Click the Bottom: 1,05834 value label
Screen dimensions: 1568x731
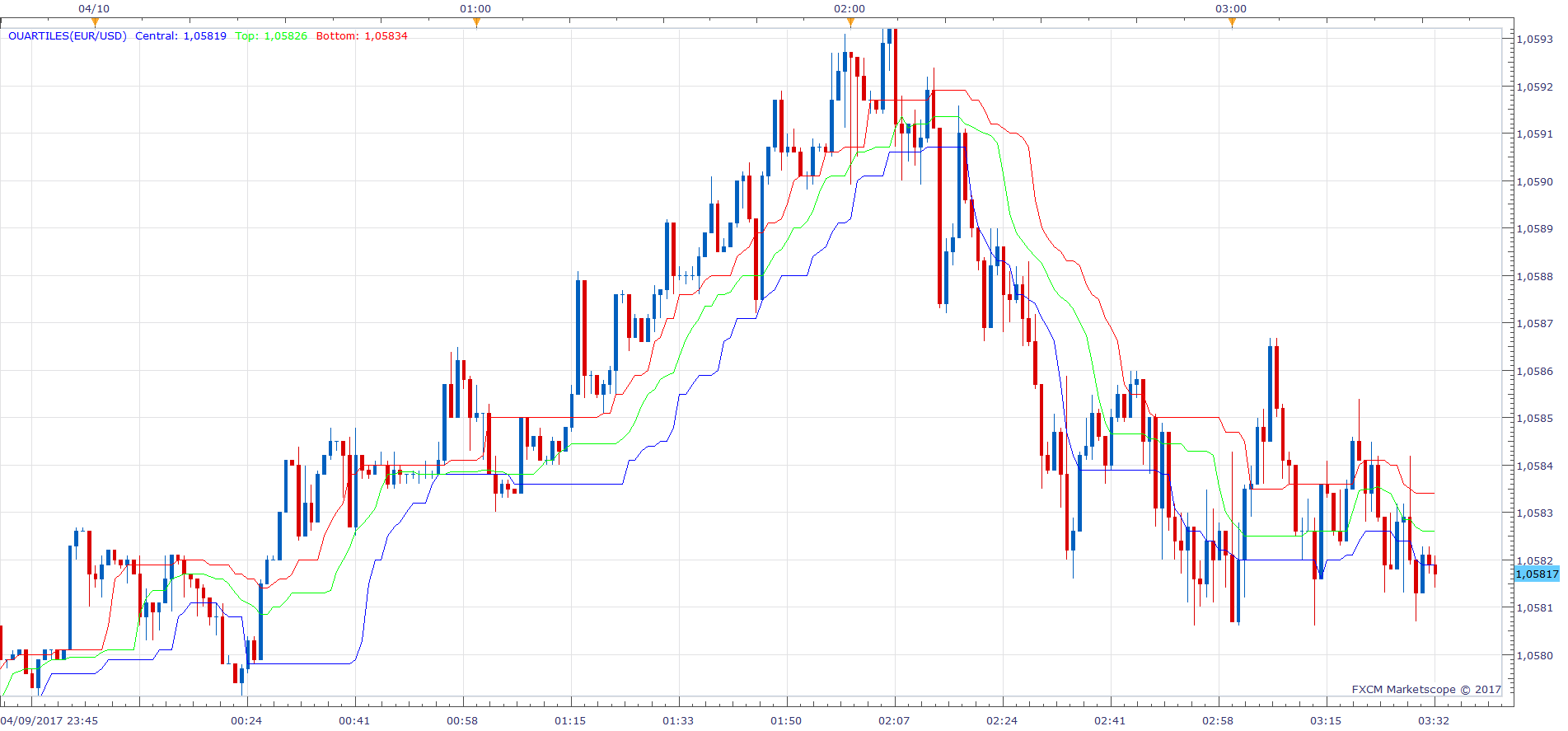click(x=362, y=35)
